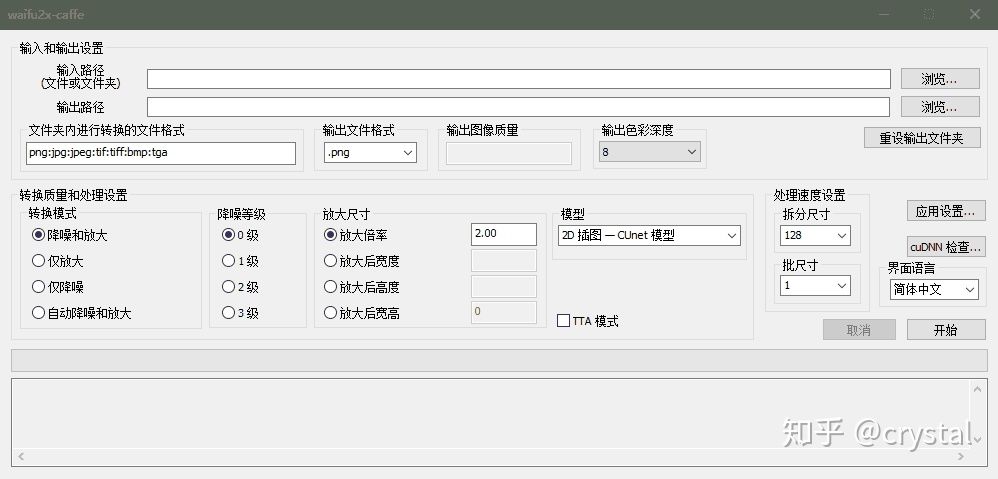This screenshot has height=479, width=998.
Task: Choose noise reduction 3 级
Action: (x=240, y=313)
